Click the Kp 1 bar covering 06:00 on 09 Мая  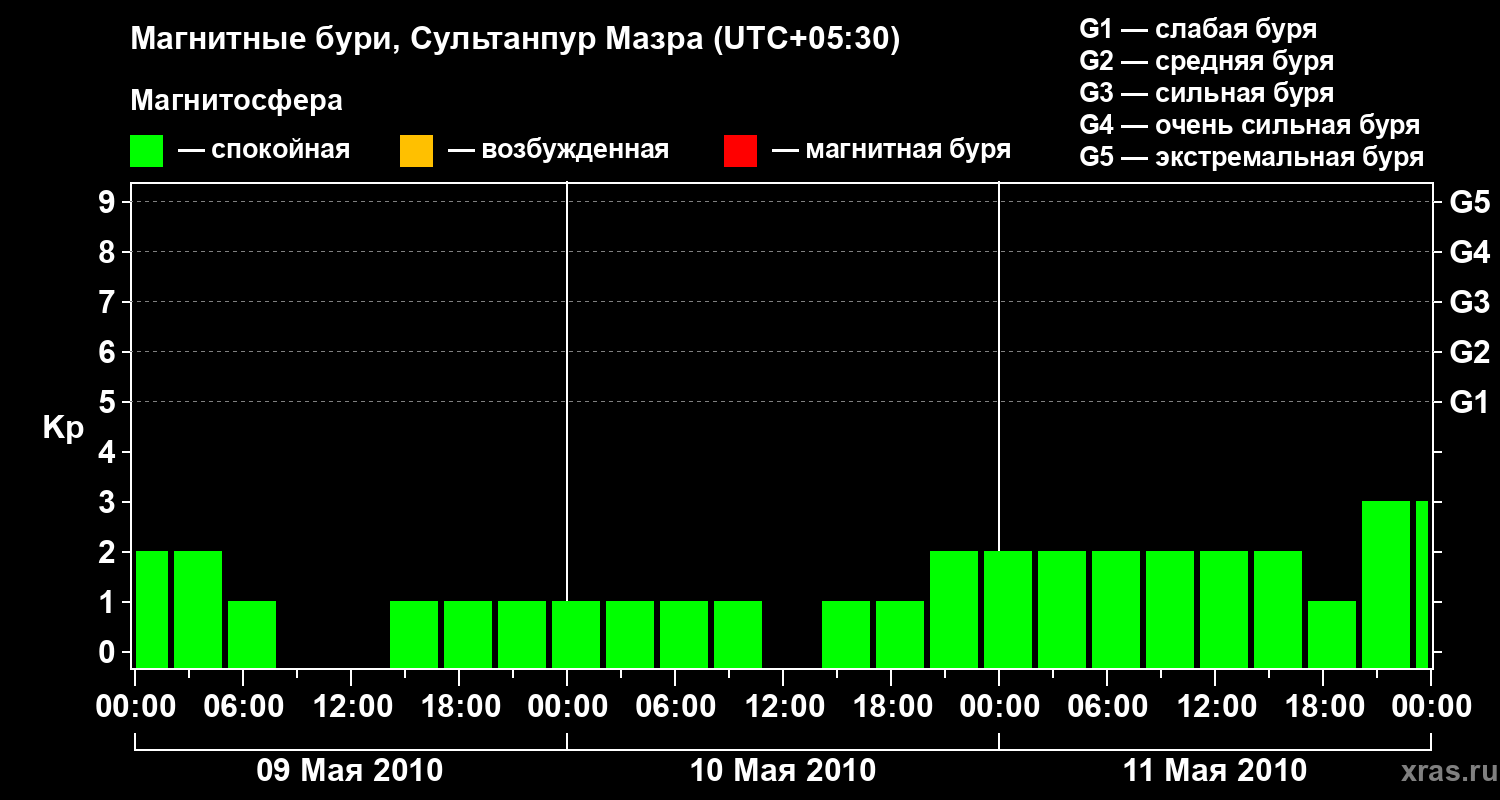tap(252, 635)
